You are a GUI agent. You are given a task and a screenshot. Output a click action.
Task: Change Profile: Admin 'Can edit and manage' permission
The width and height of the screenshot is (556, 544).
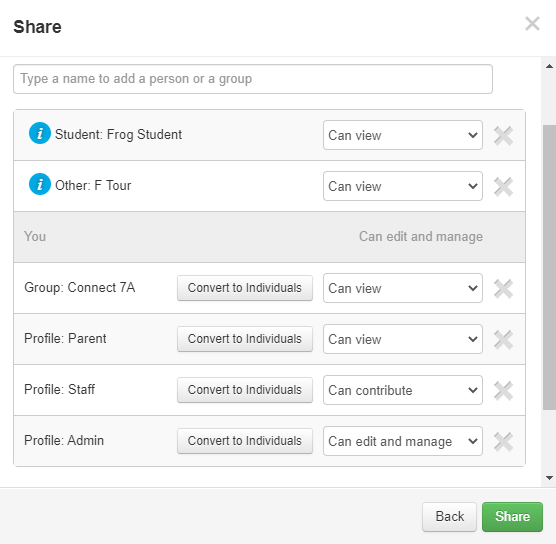tap(402, 441)
